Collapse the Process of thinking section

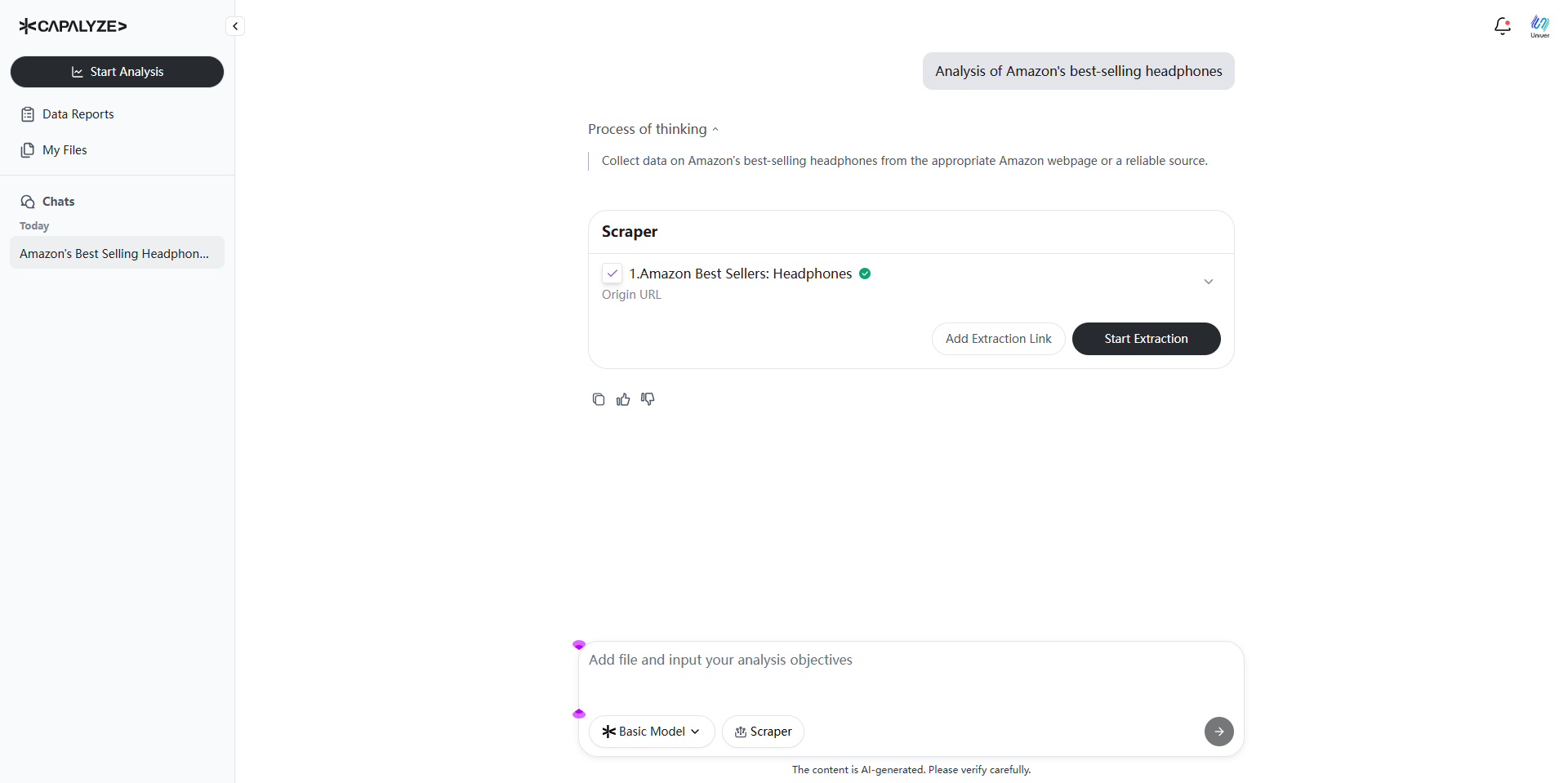pyautogui.click(x=653, y=129)
